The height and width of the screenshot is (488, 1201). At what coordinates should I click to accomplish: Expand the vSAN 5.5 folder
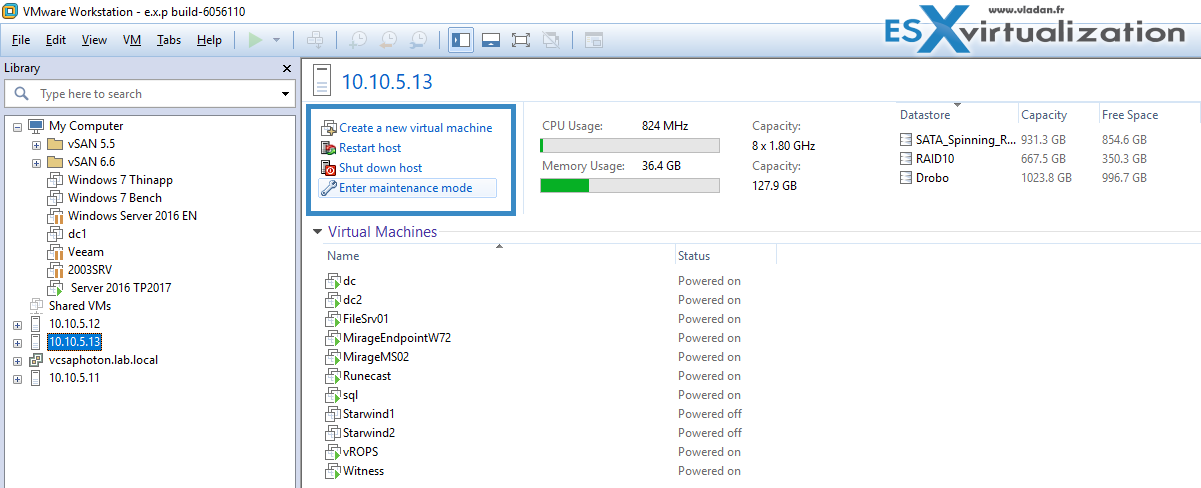(37, 144)
